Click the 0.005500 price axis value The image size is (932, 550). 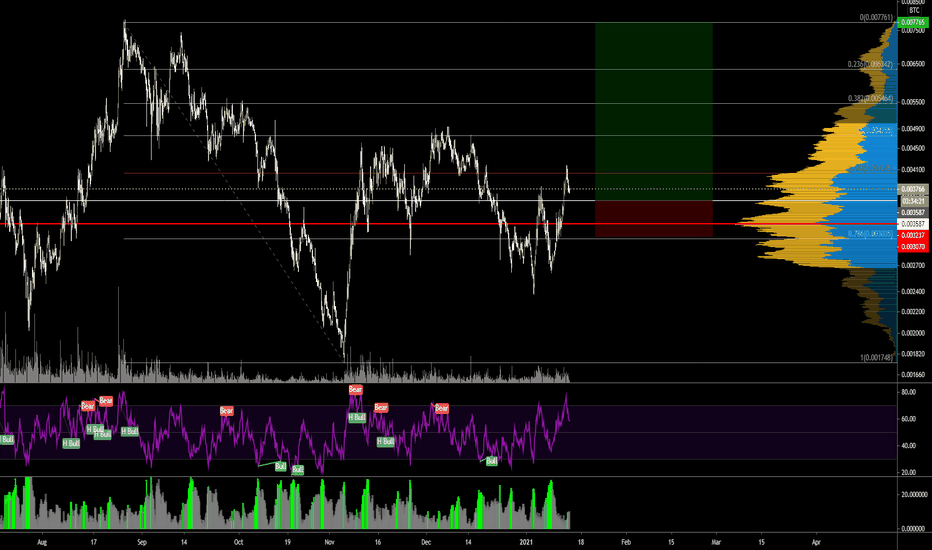[913, 102]
